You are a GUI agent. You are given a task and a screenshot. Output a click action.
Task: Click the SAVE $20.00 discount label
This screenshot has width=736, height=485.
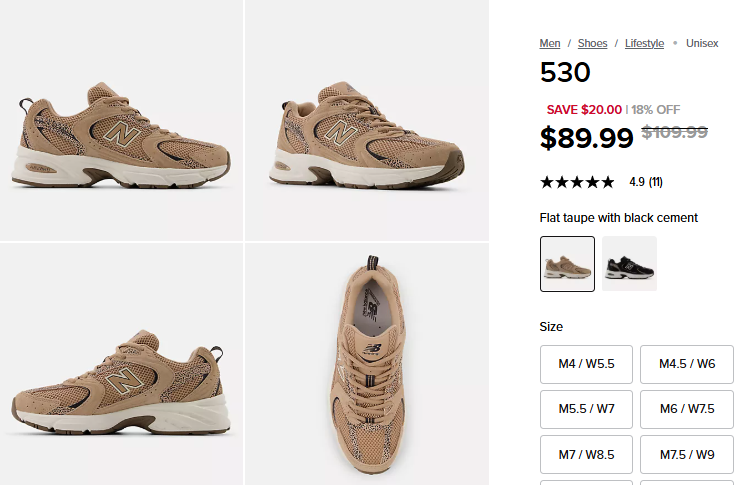(x=584, y=110)
